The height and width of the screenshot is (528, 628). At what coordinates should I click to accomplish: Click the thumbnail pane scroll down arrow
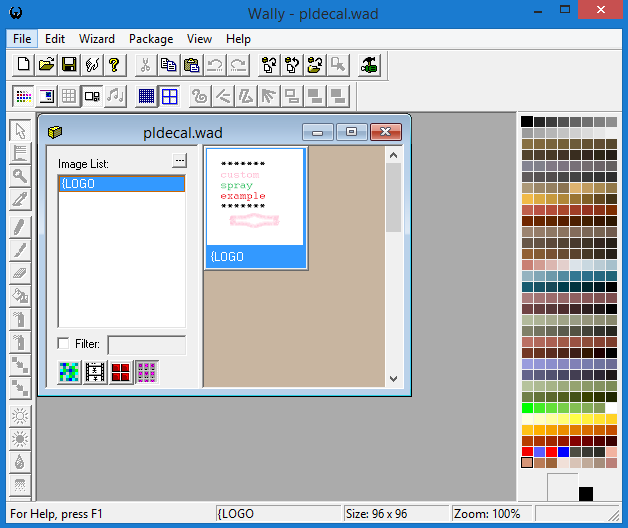[x=393, y=379]
